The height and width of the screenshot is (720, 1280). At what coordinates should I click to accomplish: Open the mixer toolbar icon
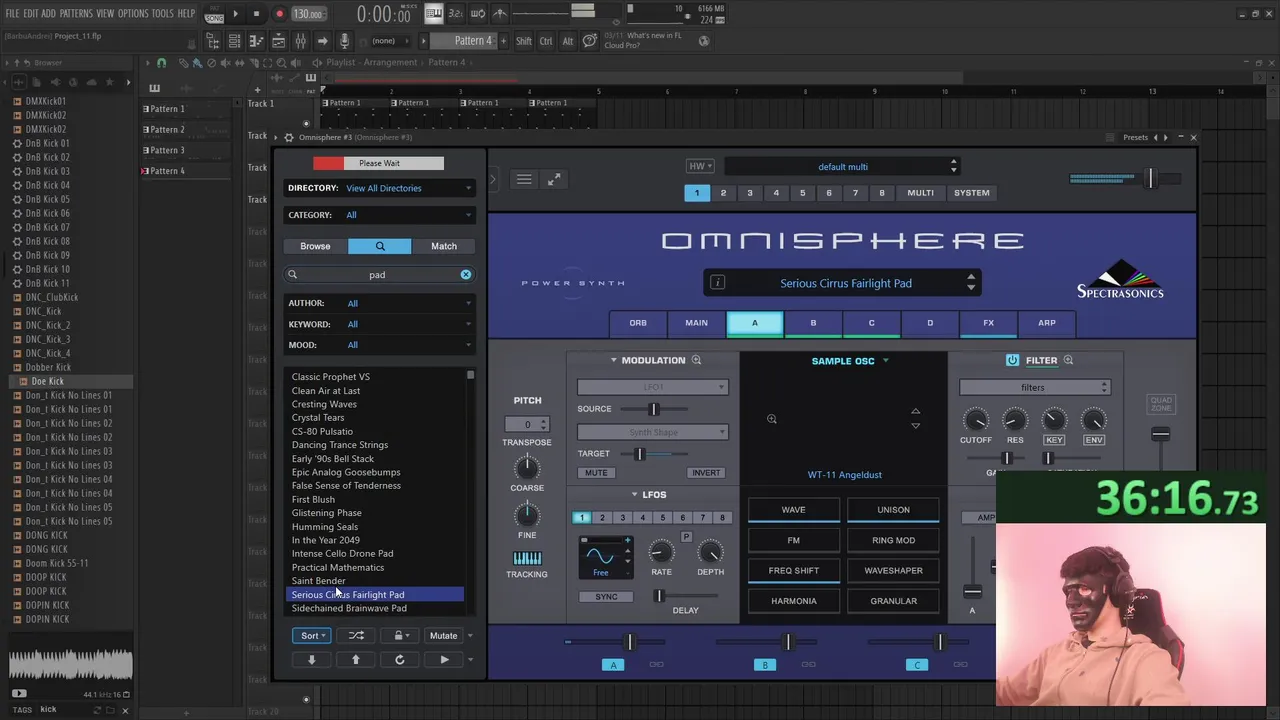pos(300,41)
